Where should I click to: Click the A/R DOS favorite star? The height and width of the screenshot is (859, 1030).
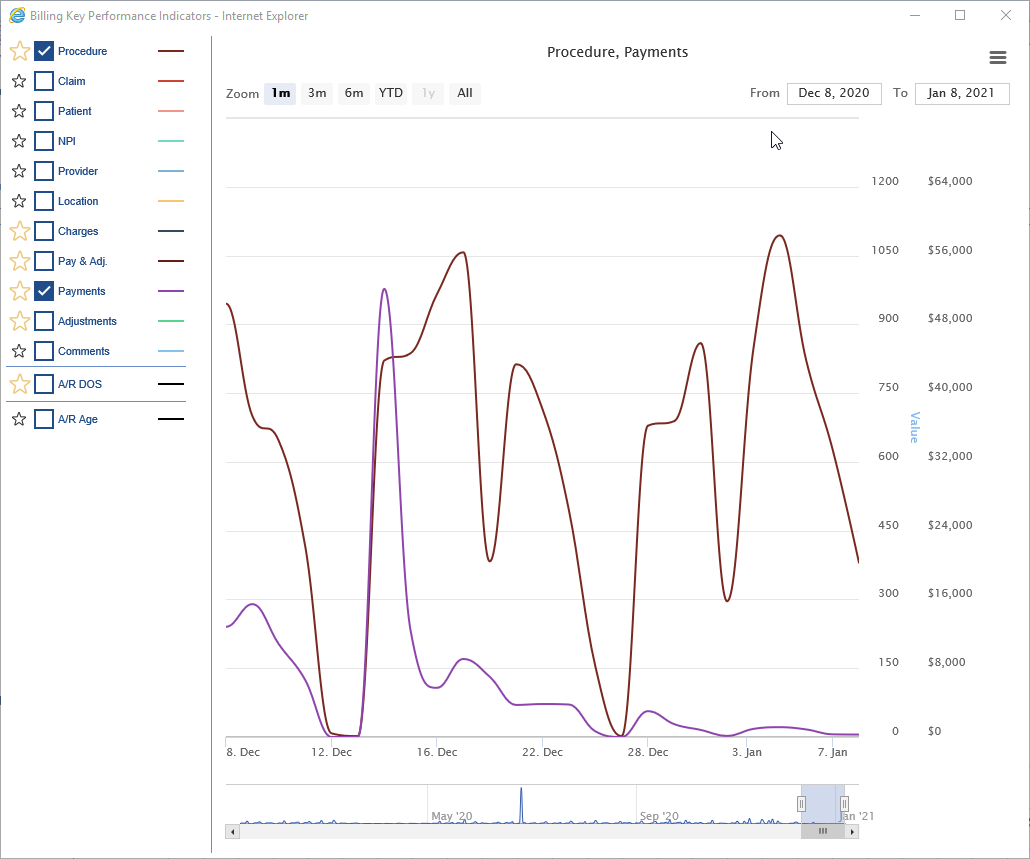[x=20, y=384]
